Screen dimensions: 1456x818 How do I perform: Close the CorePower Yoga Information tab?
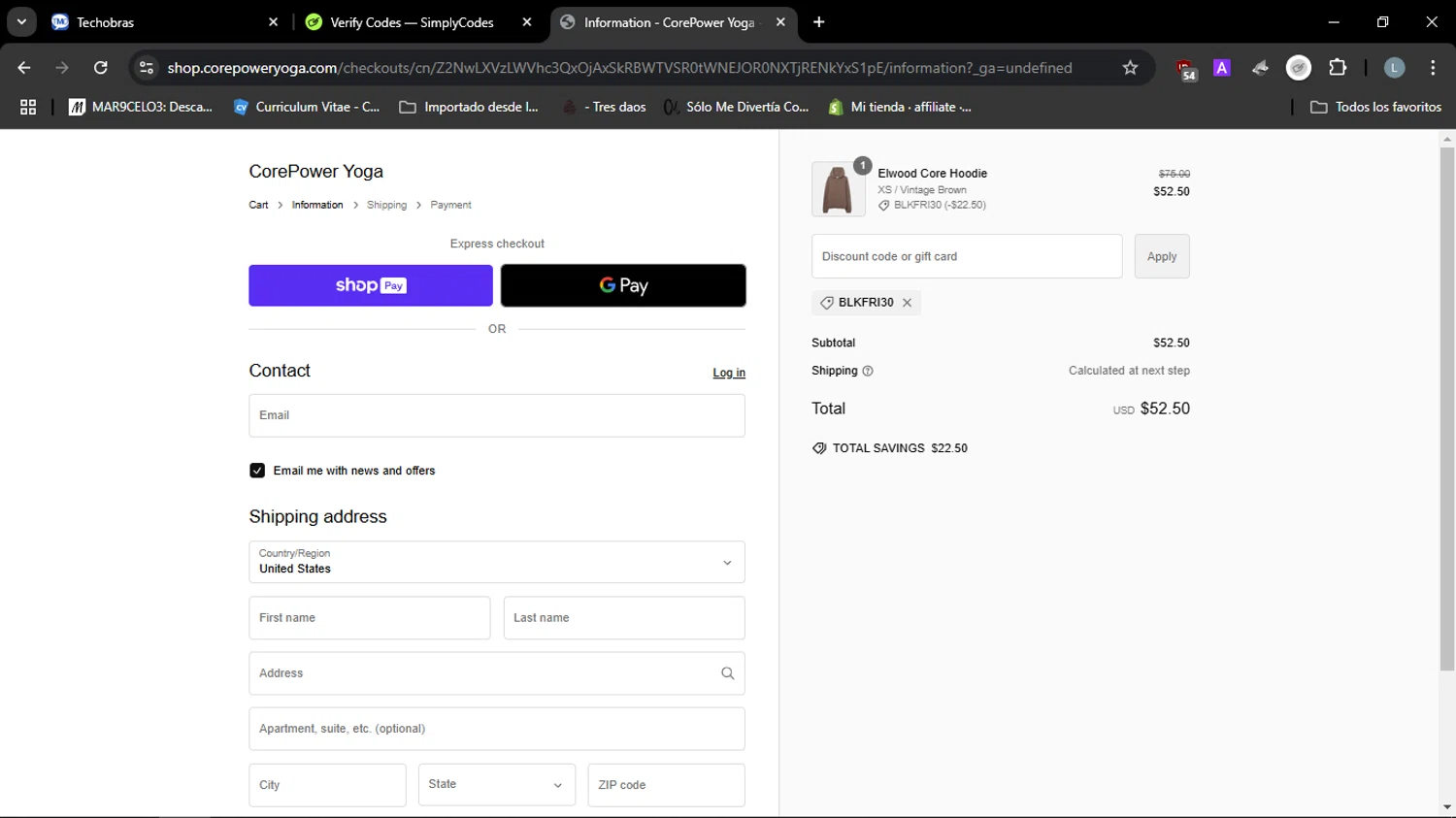coord(780,22)
